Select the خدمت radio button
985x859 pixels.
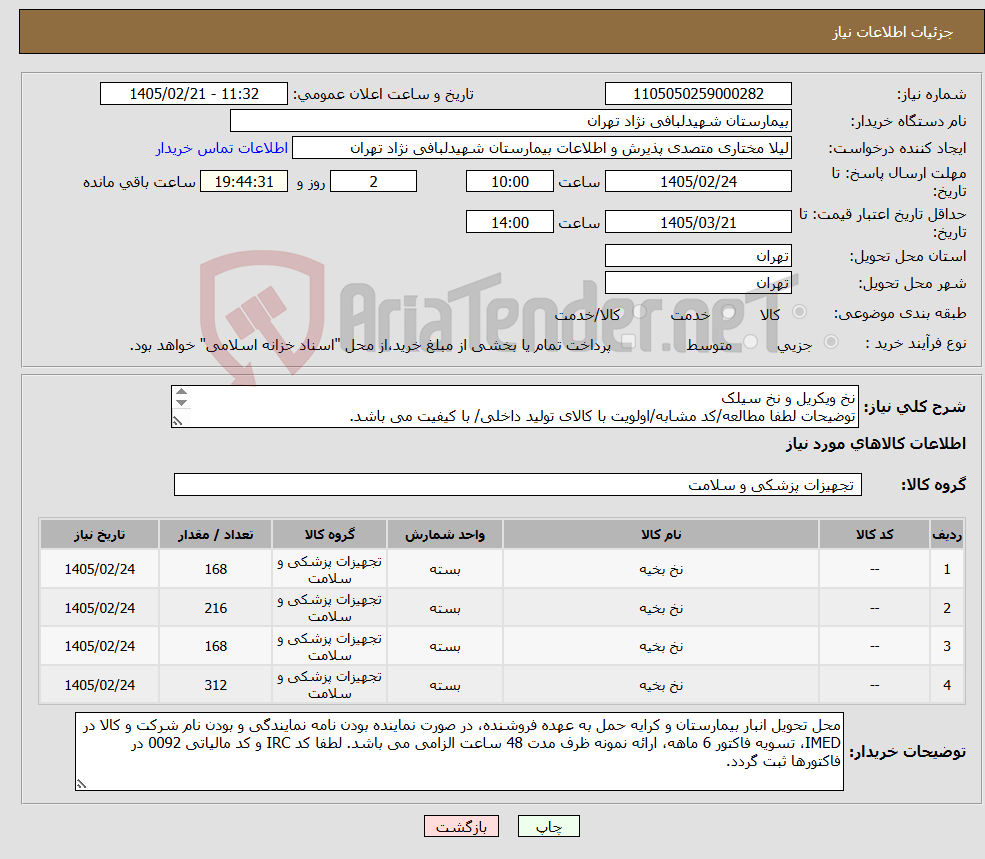tap(729, 312)
